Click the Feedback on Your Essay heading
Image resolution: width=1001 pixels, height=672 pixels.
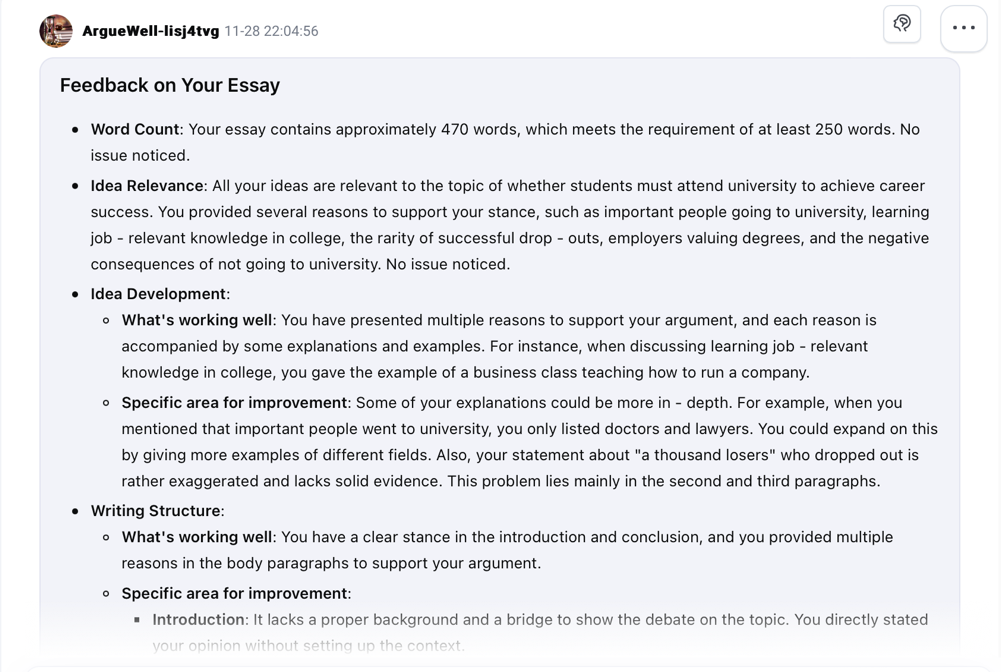tap(170, 85)
